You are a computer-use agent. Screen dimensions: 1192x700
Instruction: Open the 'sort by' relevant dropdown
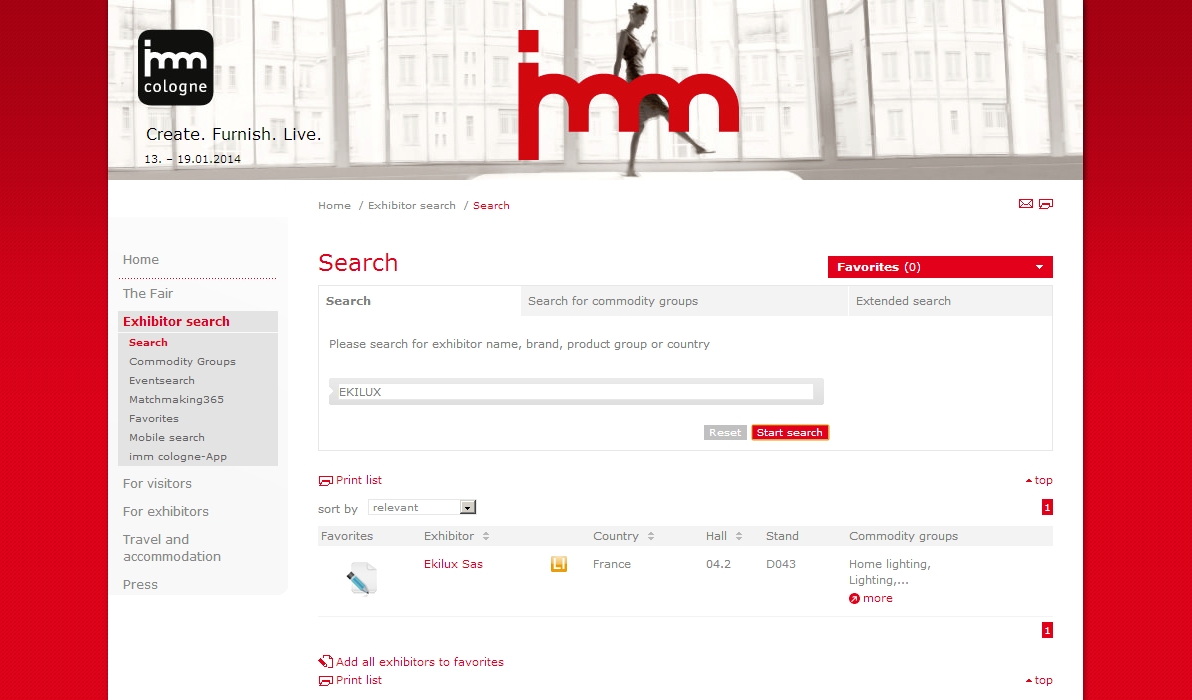pyautogui.click(x=467, y=508)
